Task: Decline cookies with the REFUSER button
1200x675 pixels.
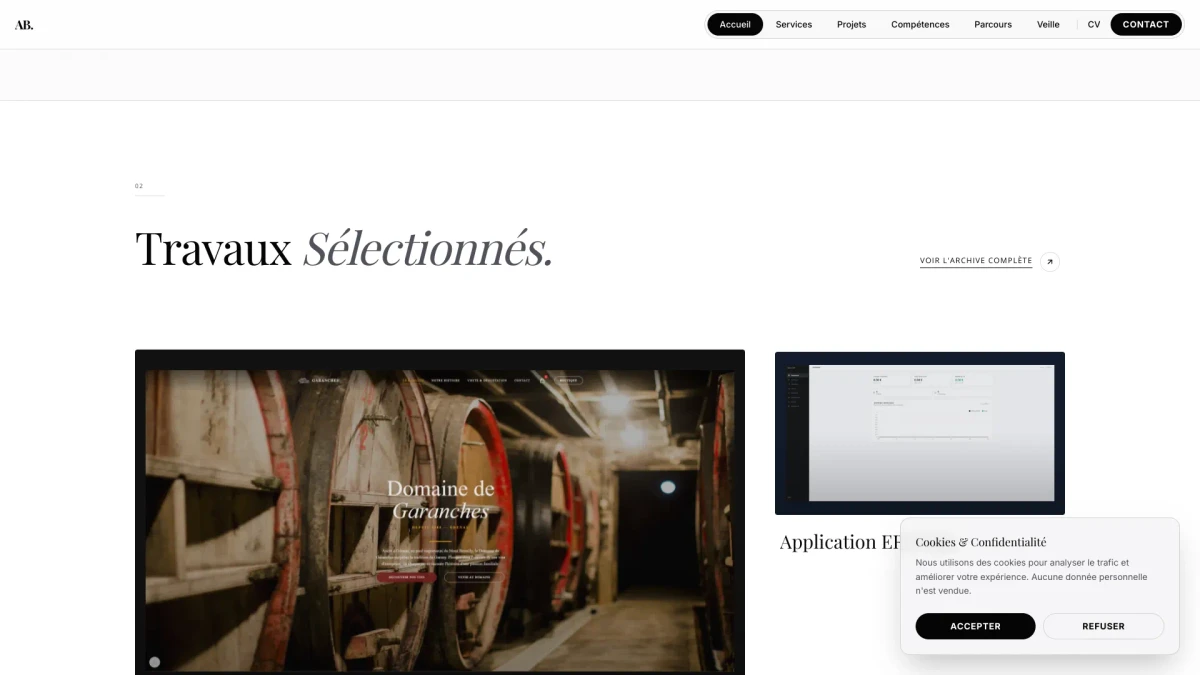Action: pos(1104,626)
